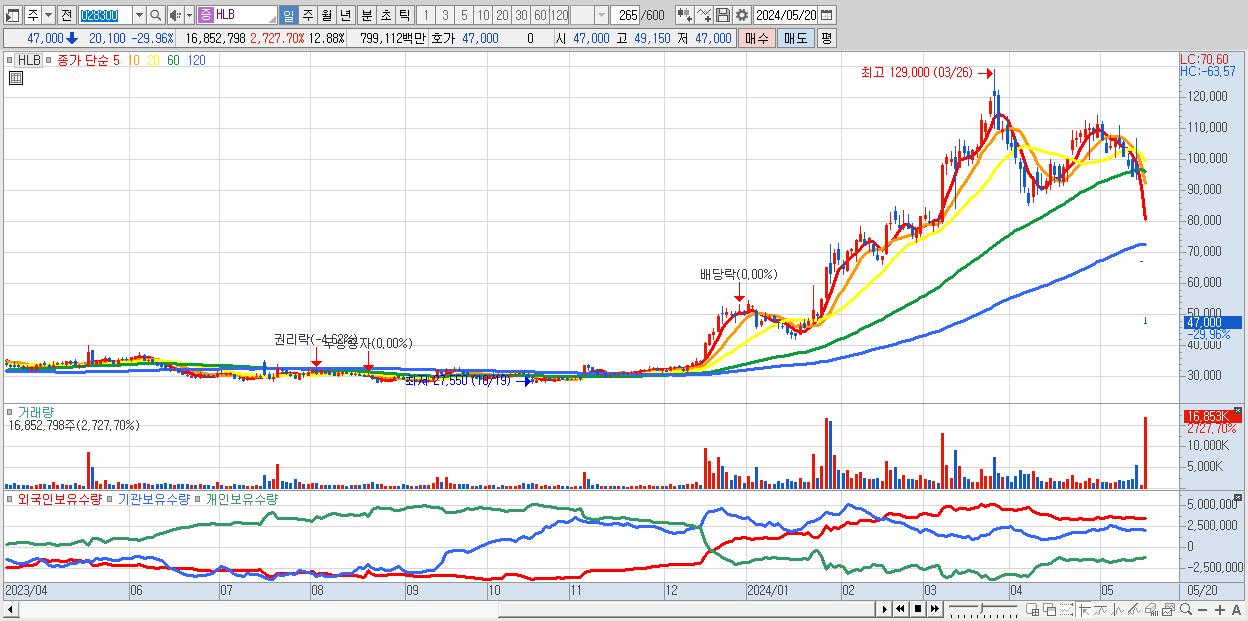
Task: Click the crosshair axis icon at bottom
Action: 1083,610
